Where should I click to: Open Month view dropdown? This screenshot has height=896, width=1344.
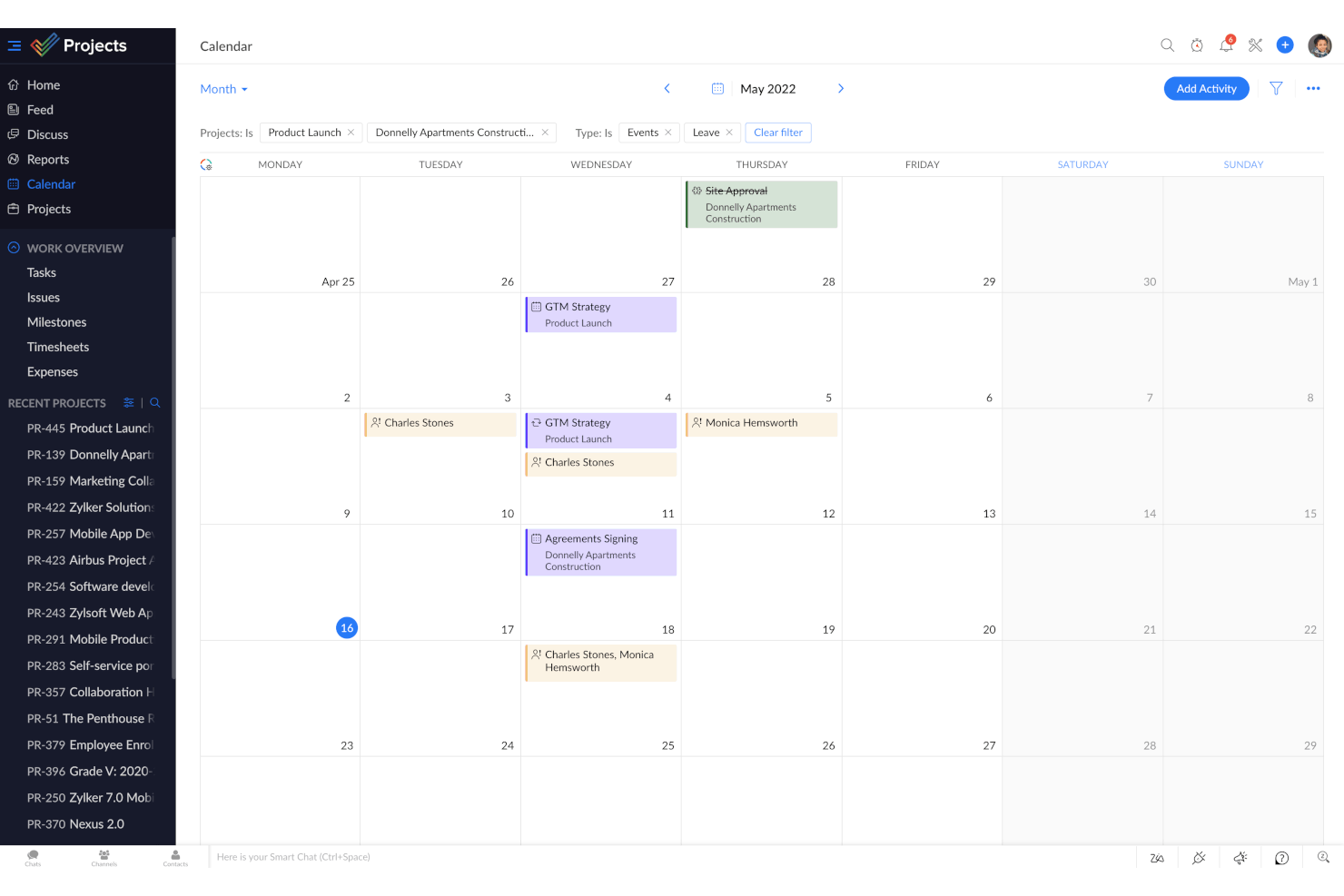pos(223,89)
